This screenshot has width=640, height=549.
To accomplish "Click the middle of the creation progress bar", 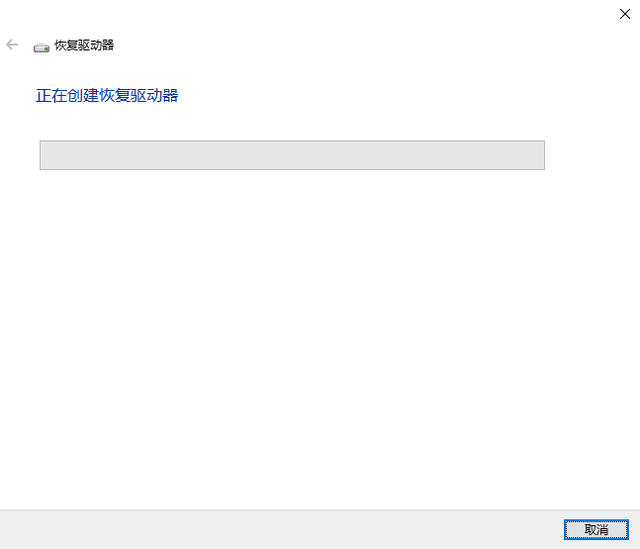I will point(292,155).
